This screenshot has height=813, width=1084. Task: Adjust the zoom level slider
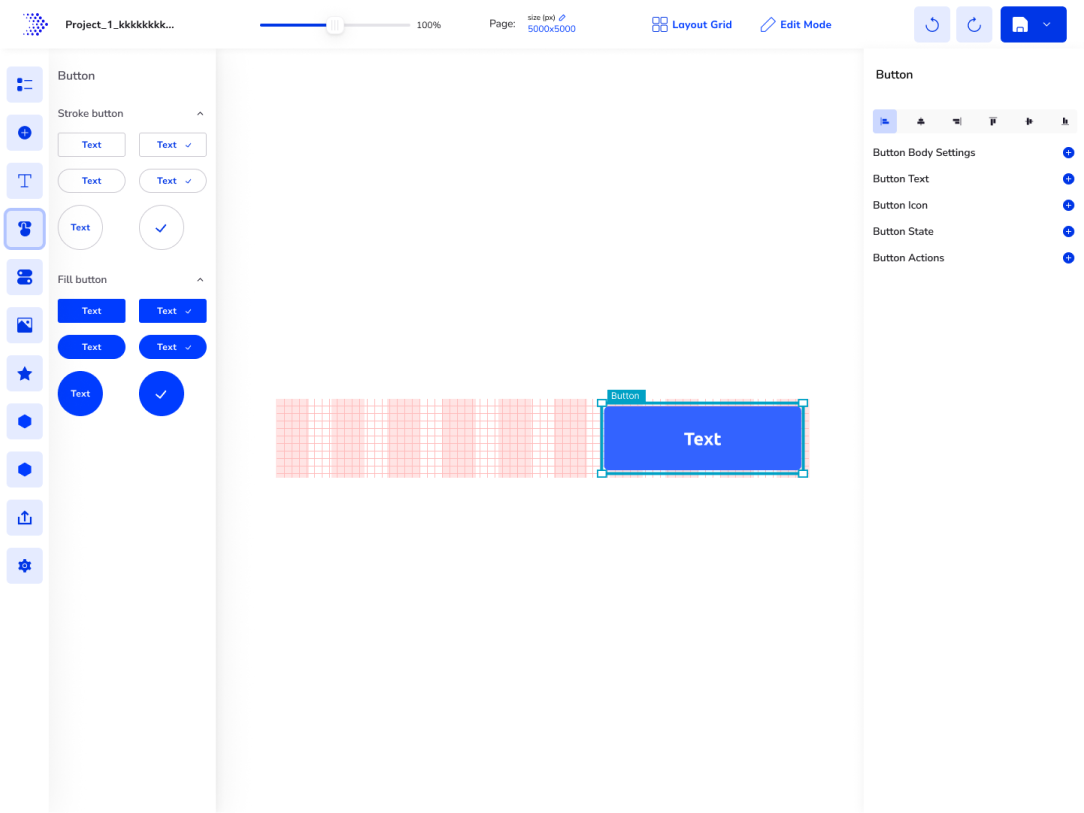[335, 24]
